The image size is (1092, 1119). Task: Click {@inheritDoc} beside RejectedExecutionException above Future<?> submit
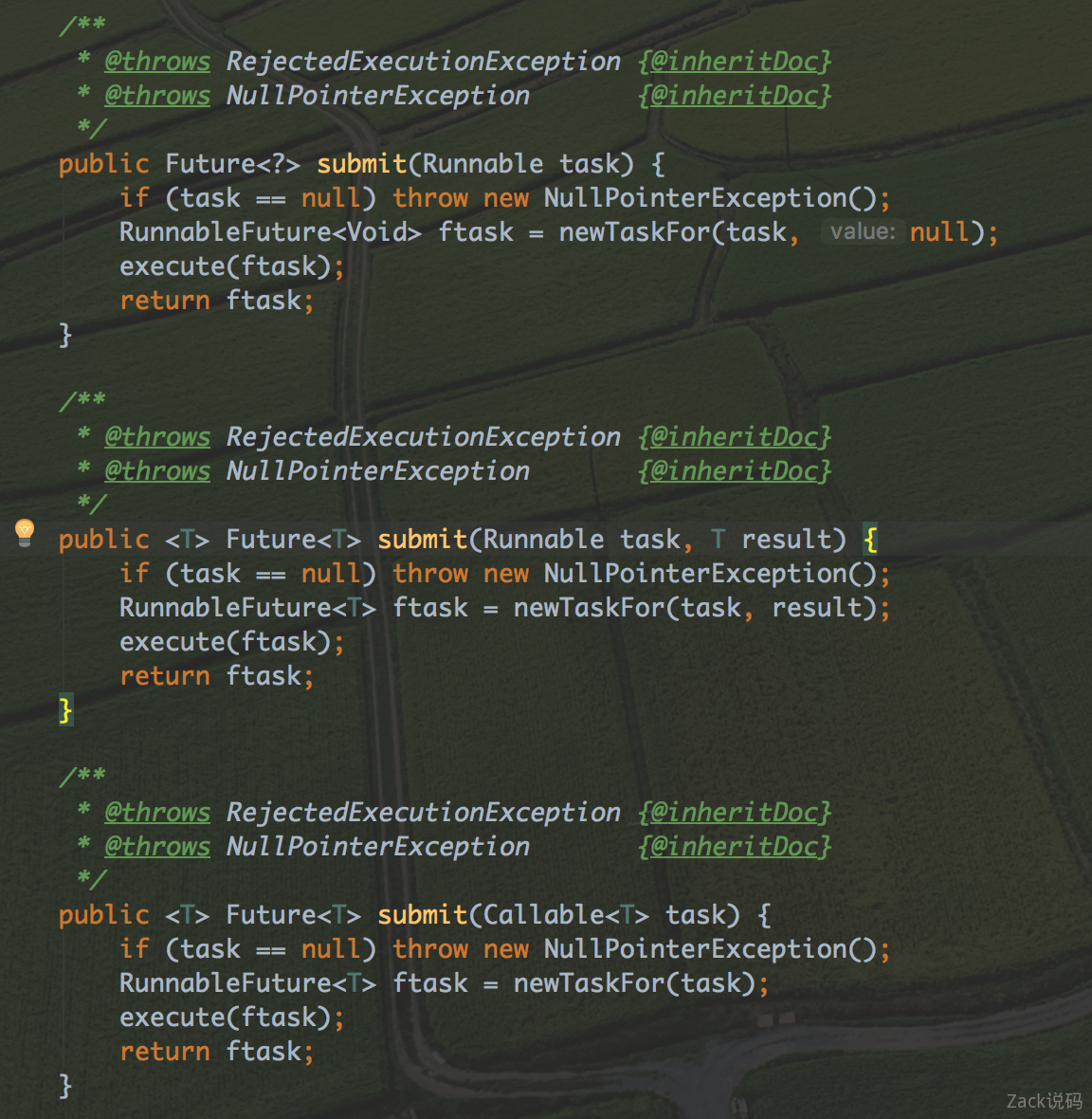[x=735, y=62]
